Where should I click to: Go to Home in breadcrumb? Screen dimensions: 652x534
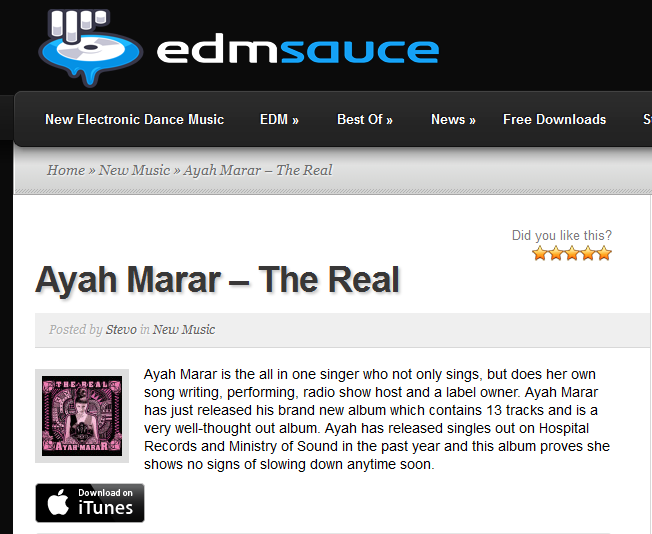tap(66, 170)
